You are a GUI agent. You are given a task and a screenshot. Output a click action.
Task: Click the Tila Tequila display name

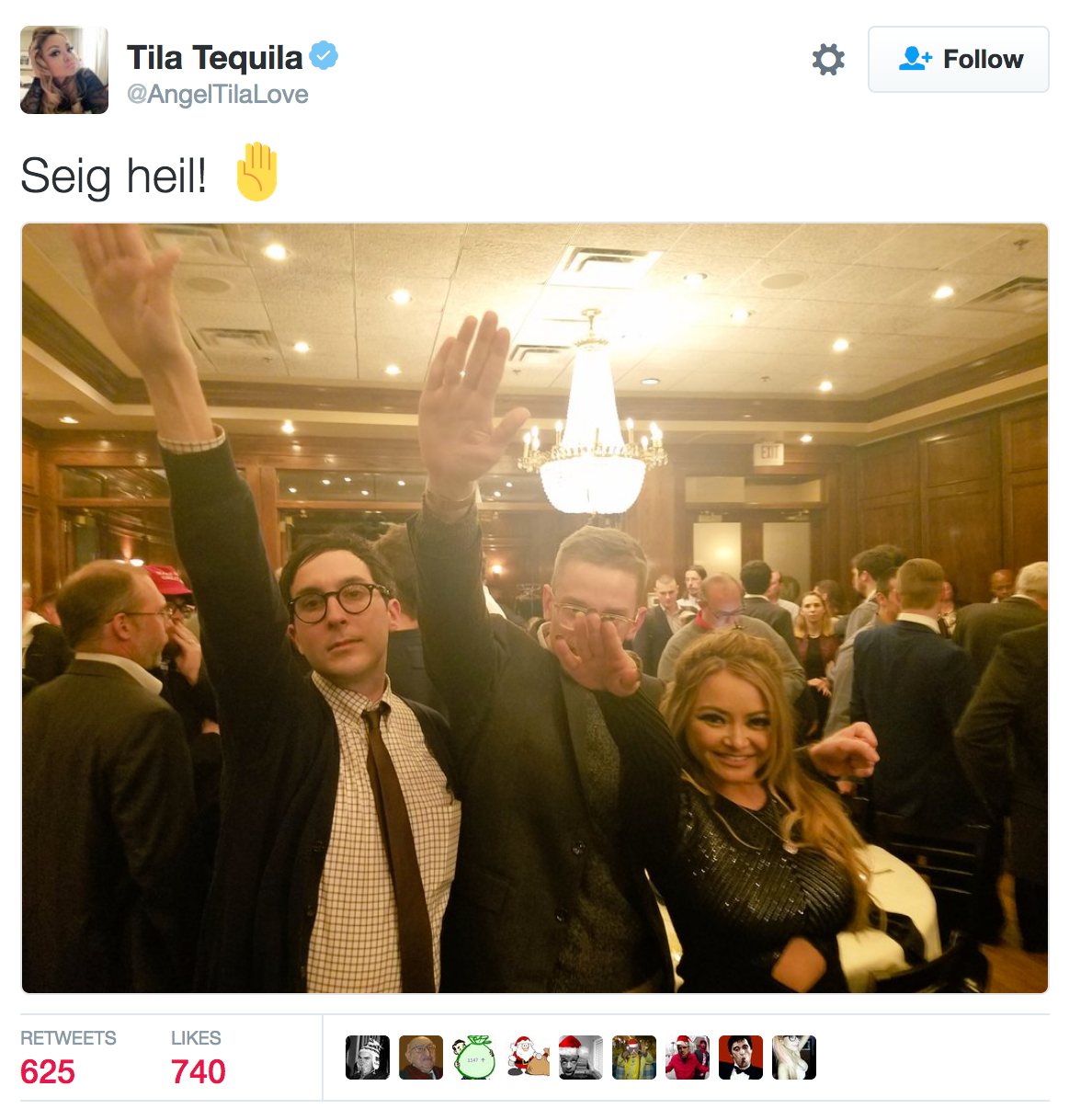coord(214,57)
